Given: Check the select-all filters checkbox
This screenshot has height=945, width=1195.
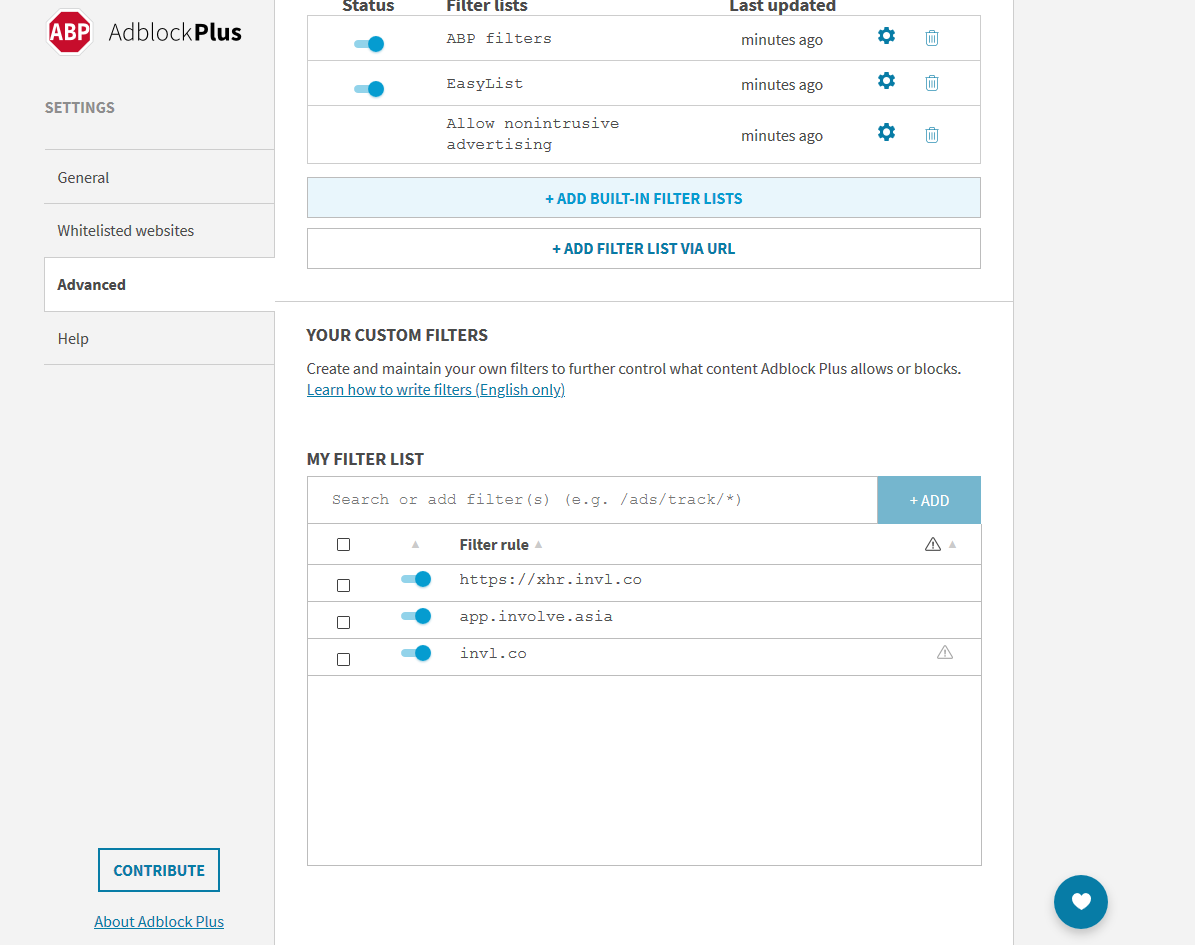Looking at the screenshot, I should click(x=344, y=544).
